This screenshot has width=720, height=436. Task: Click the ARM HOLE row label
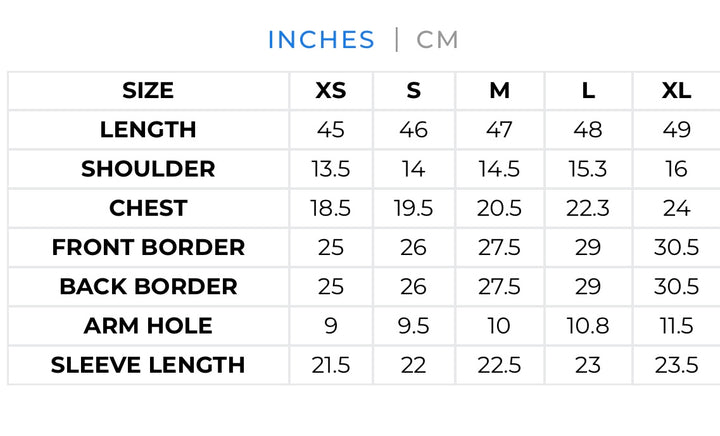click(x=148, y=326)
